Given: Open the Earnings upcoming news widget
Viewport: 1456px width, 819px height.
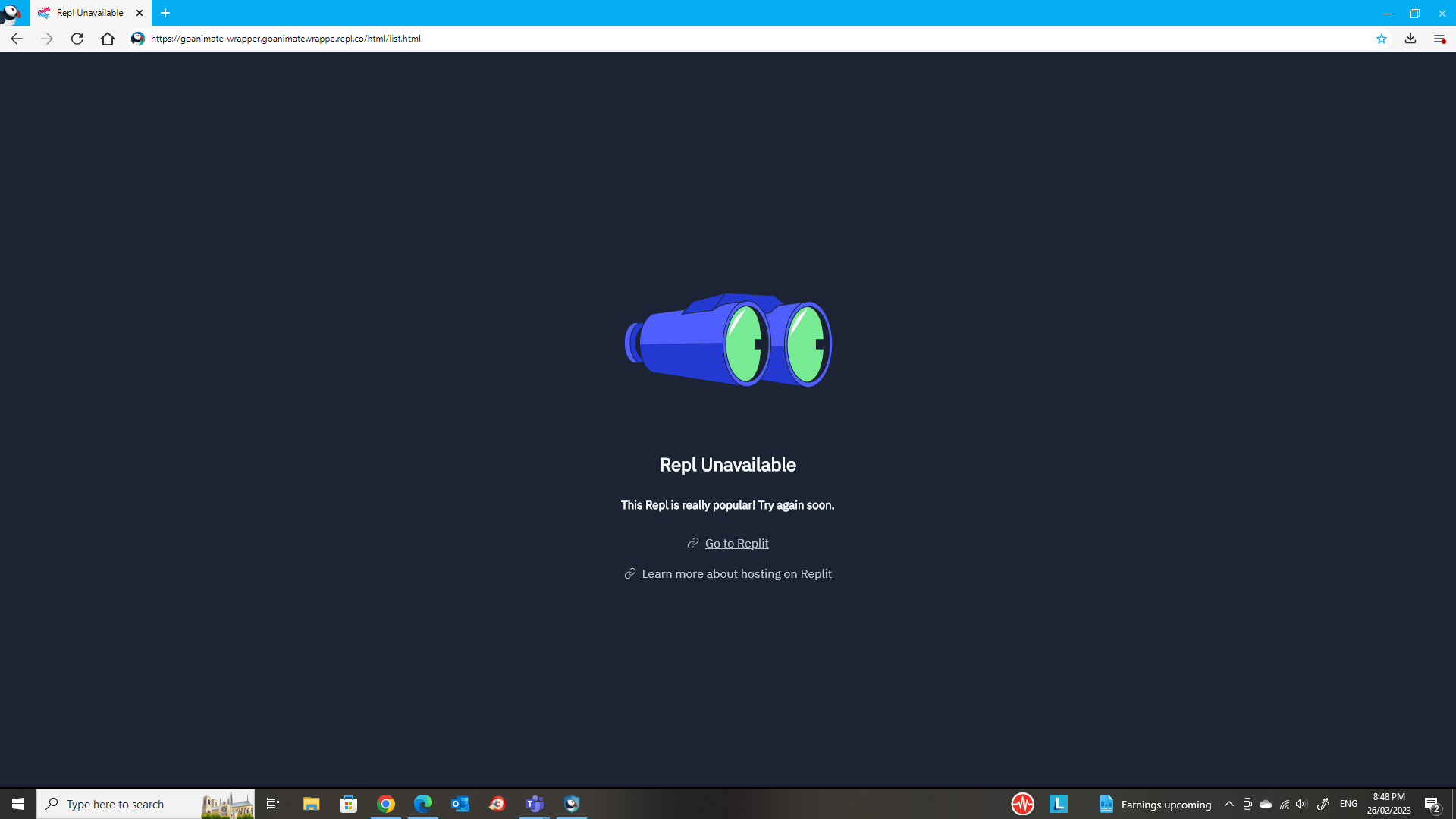Looking at the screenshot, I should click(x=1154, y=804).
